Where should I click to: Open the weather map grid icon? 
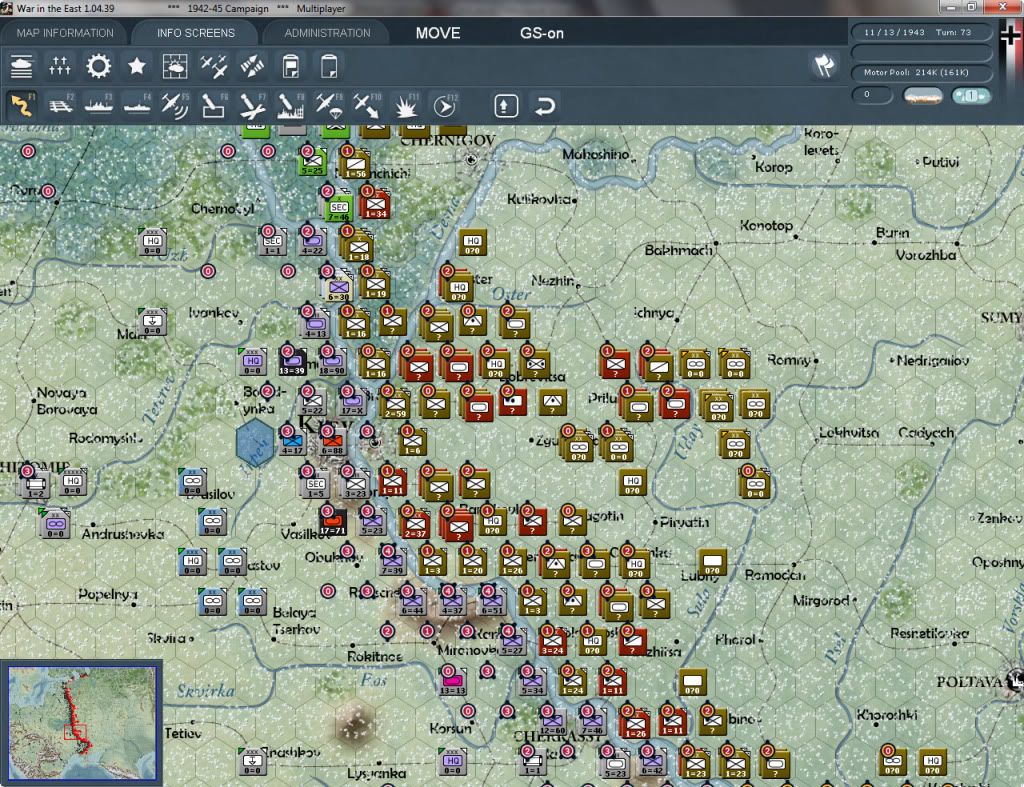(175, 66)
